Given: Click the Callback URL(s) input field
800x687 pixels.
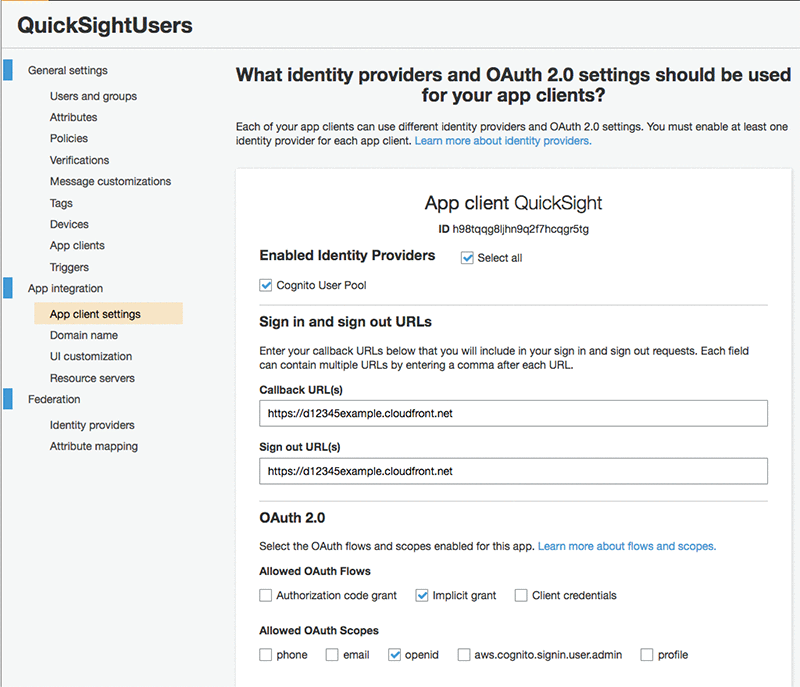Looking at the screenshot, I should coord(513,413).
